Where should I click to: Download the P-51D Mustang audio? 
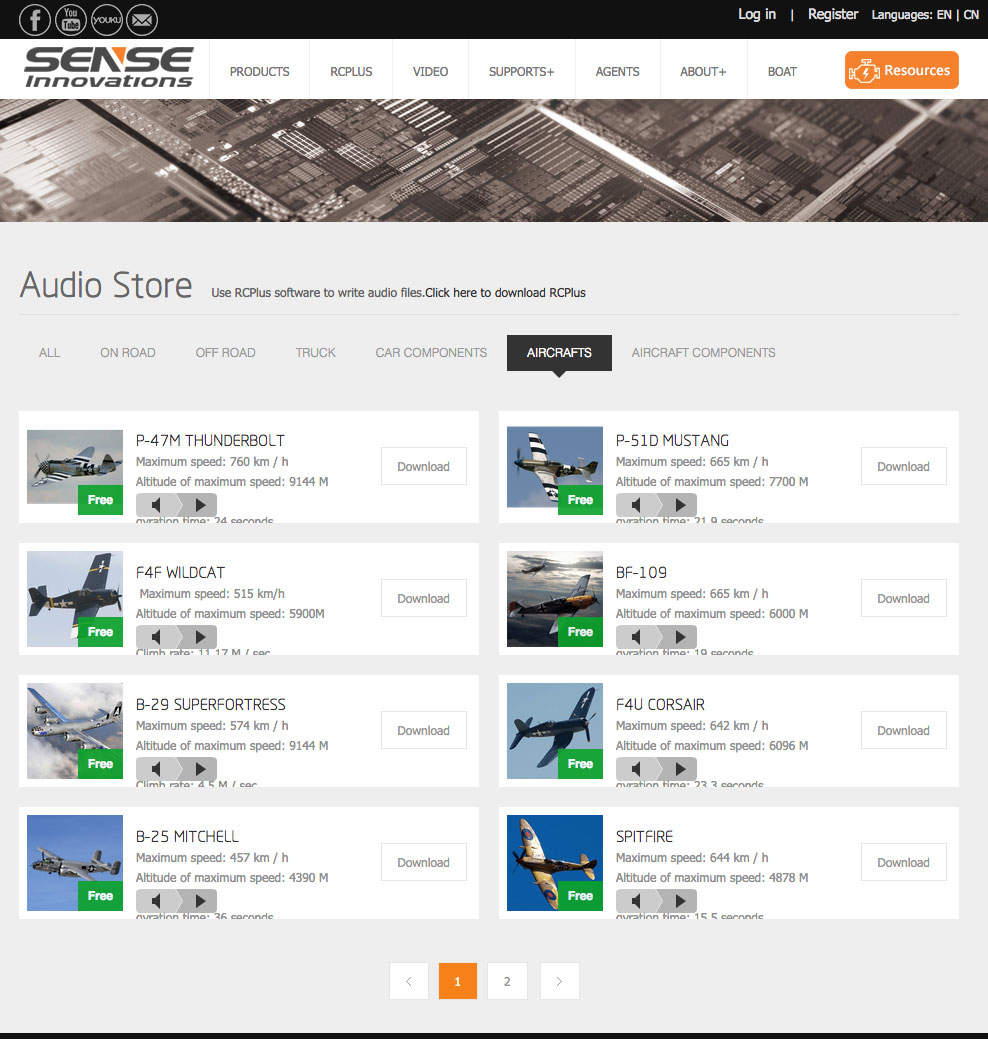pos(903,466)
